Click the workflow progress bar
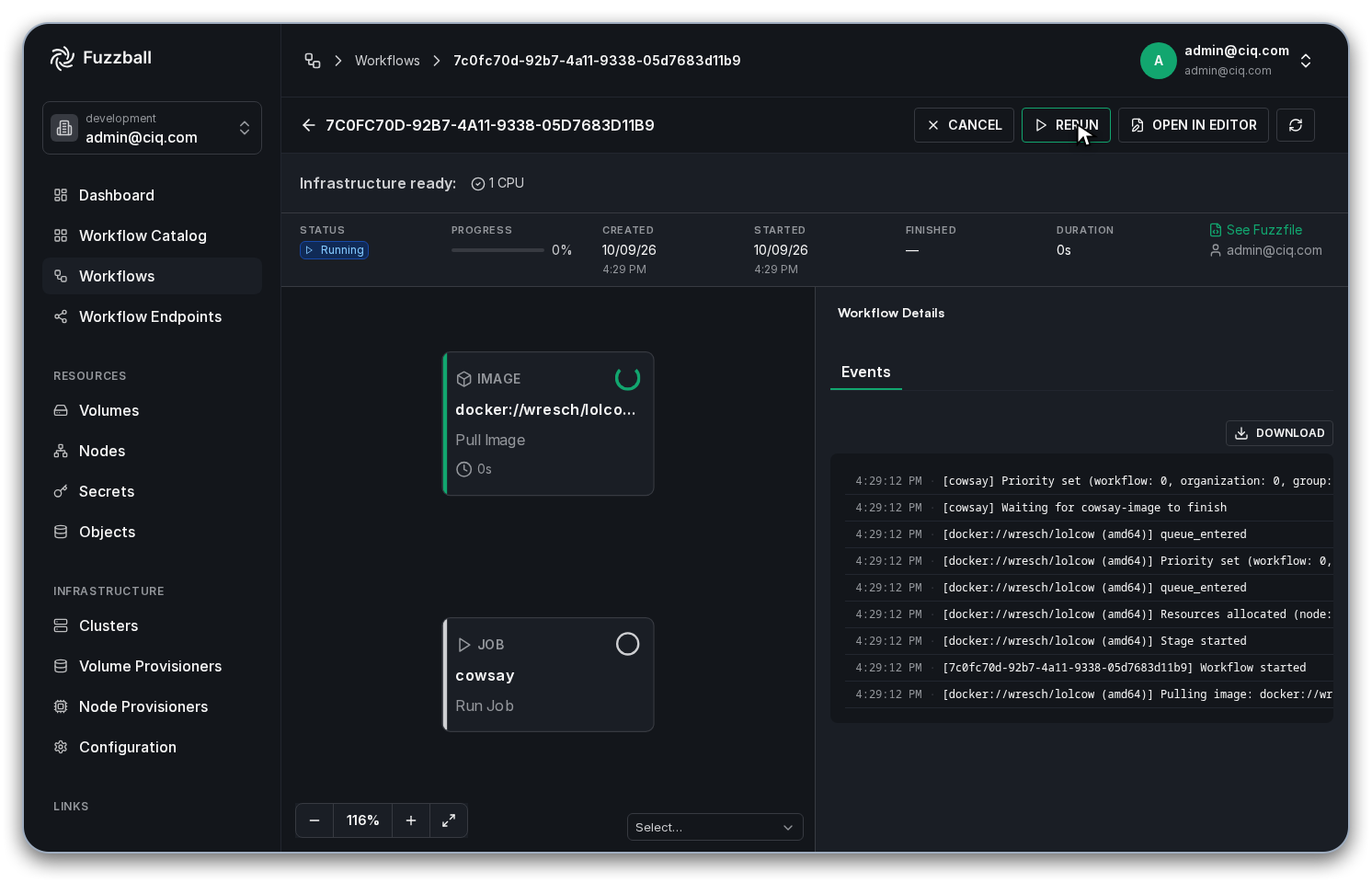The height and width of the screenshot is (883, 1372). [497, 250]
